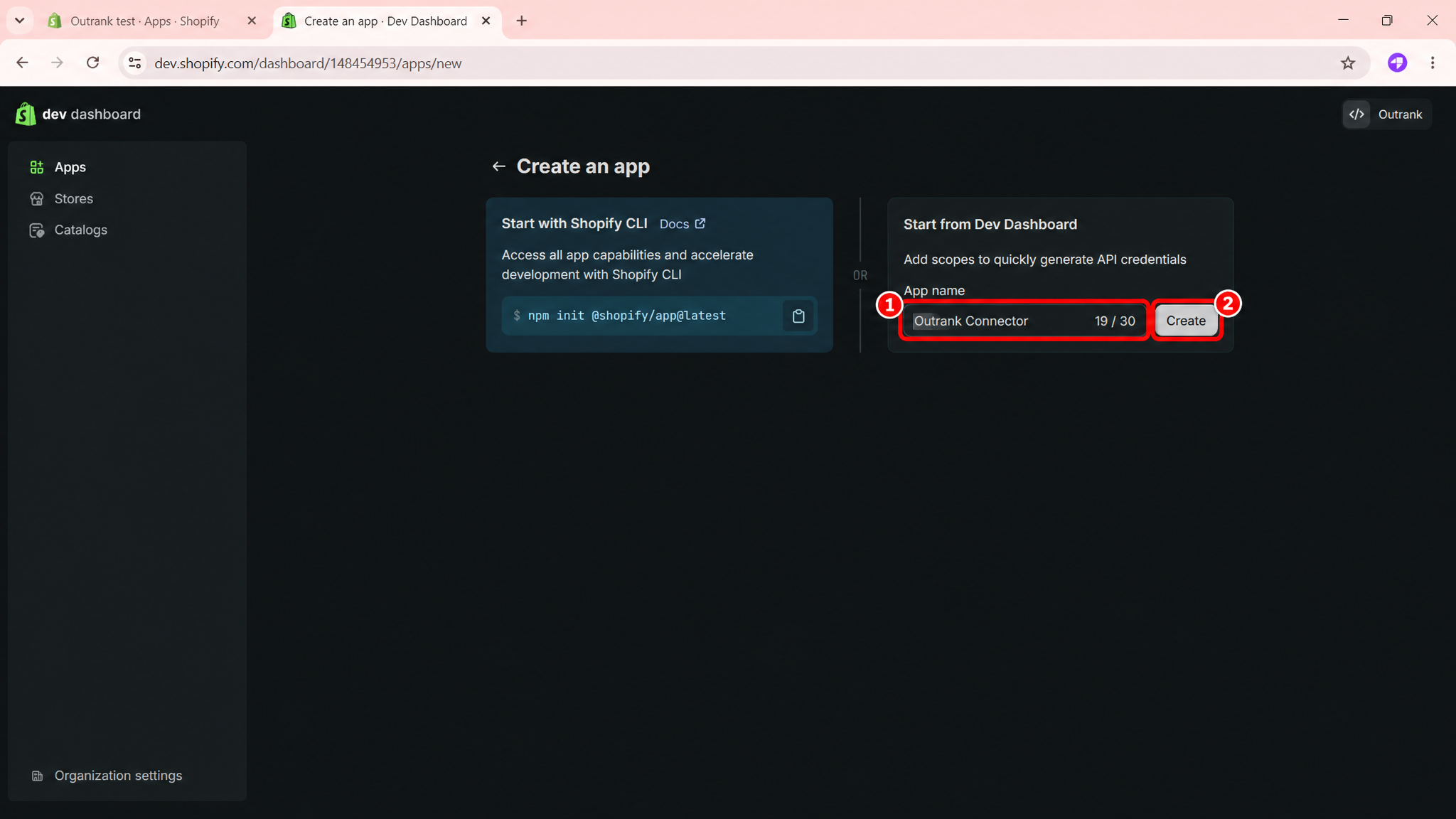The height and width of the screenshot is (819, 1456).
Task: Click the browser back arrow
Action: [23, 63]
